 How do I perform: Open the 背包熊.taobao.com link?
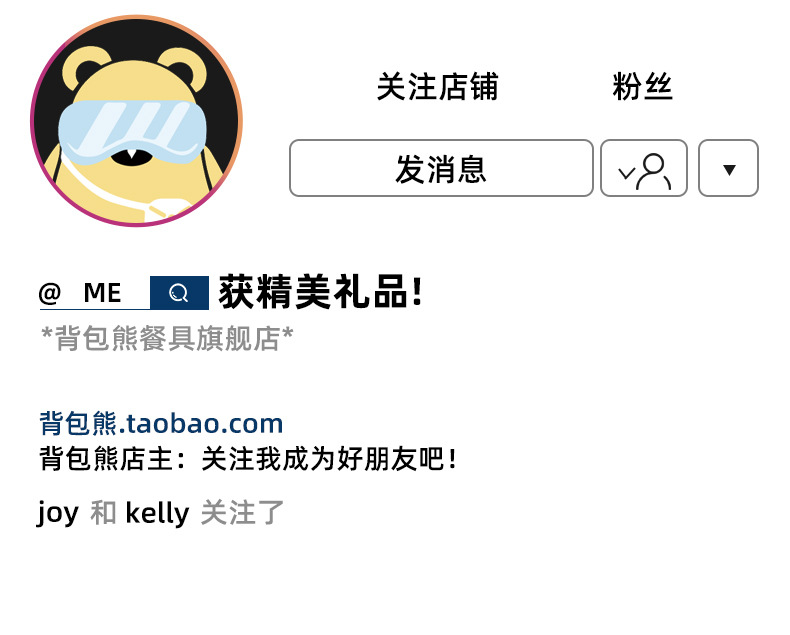tap(161, 423)
